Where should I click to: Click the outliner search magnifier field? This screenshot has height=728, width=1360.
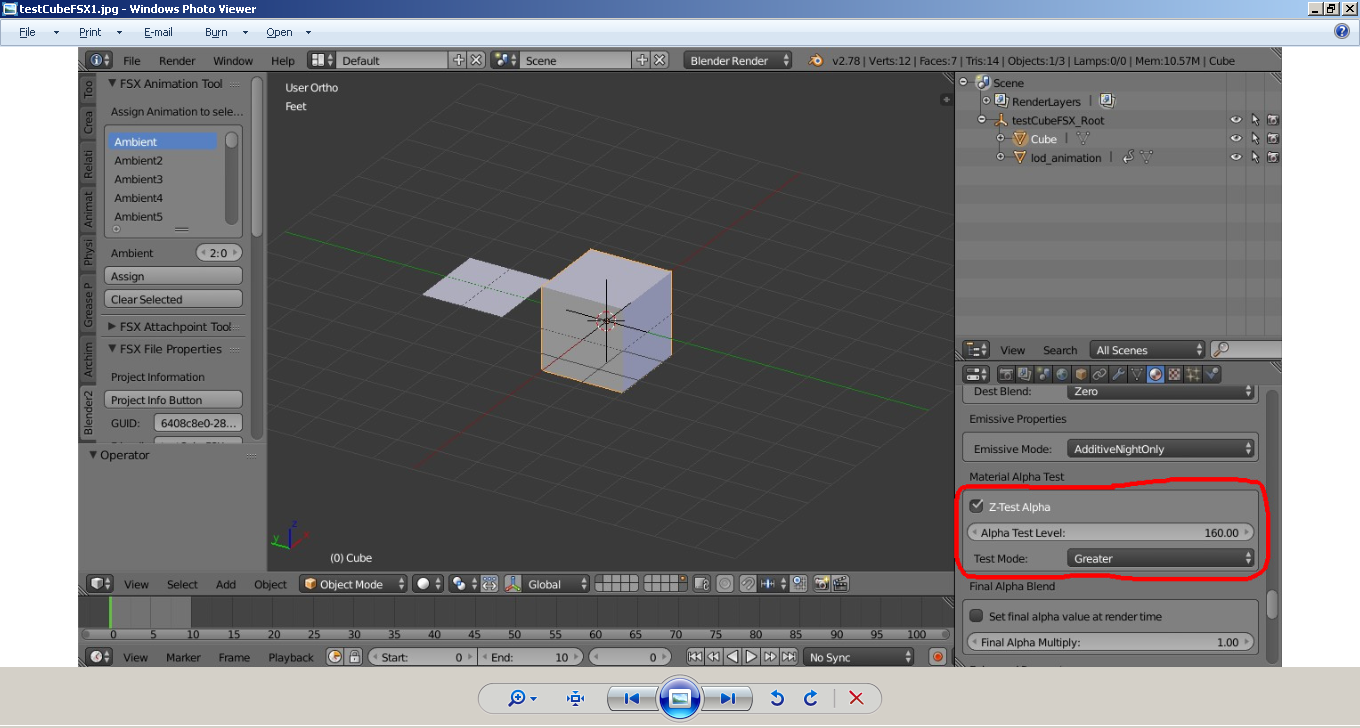click(x=1246, y=350)
